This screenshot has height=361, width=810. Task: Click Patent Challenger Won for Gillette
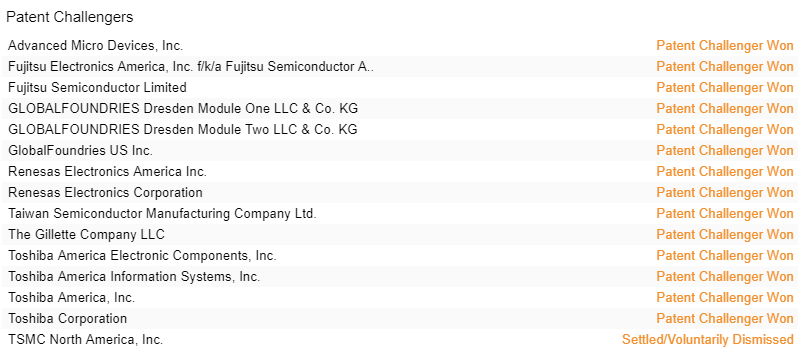click(x=725, y=235)
